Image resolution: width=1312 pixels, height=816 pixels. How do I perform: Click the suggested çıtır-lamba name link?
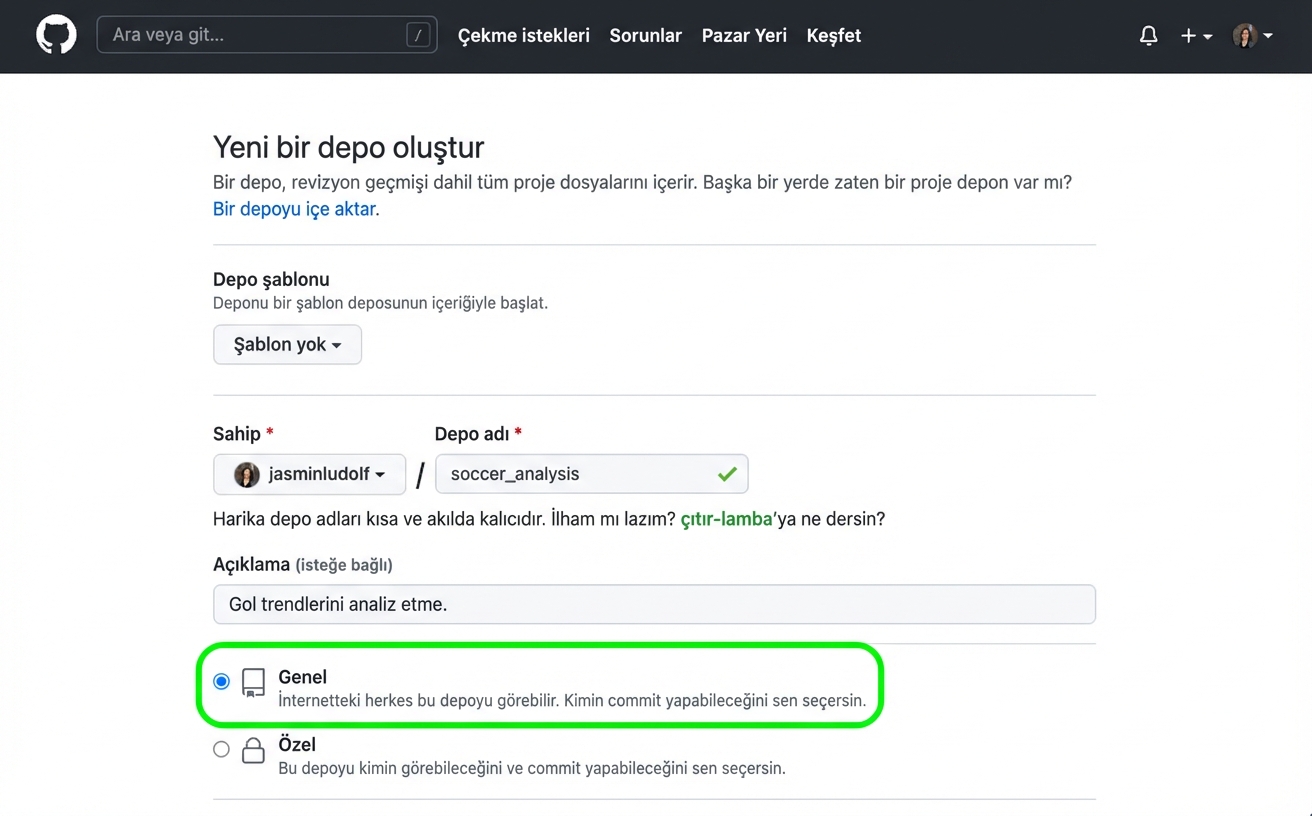pyautogui.click(x=726, y=519)
